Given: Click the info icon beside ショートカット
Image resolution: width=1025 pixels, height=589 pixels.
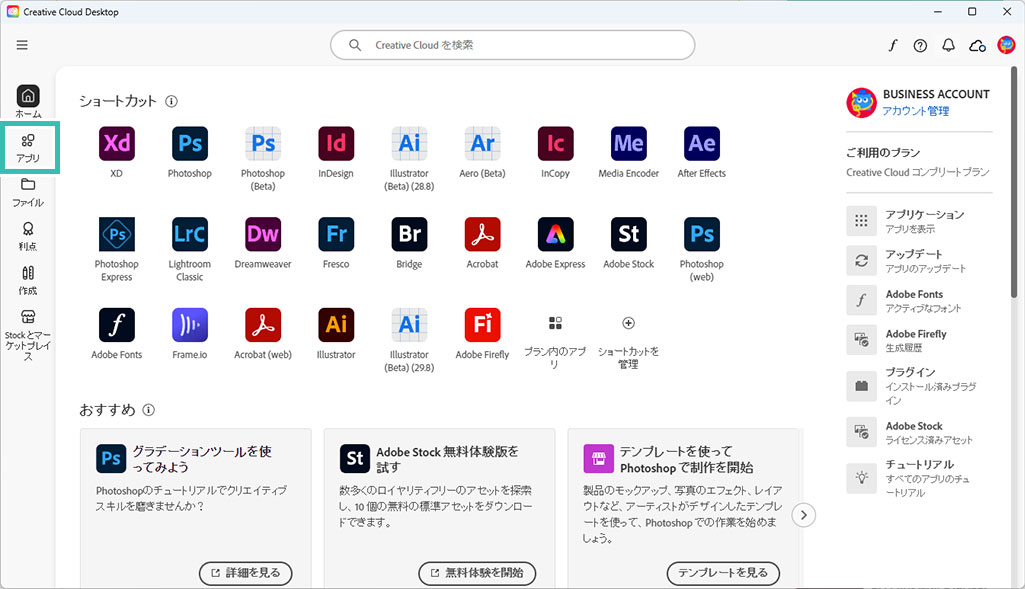Looking at the screenshot, I should [171, 101].
